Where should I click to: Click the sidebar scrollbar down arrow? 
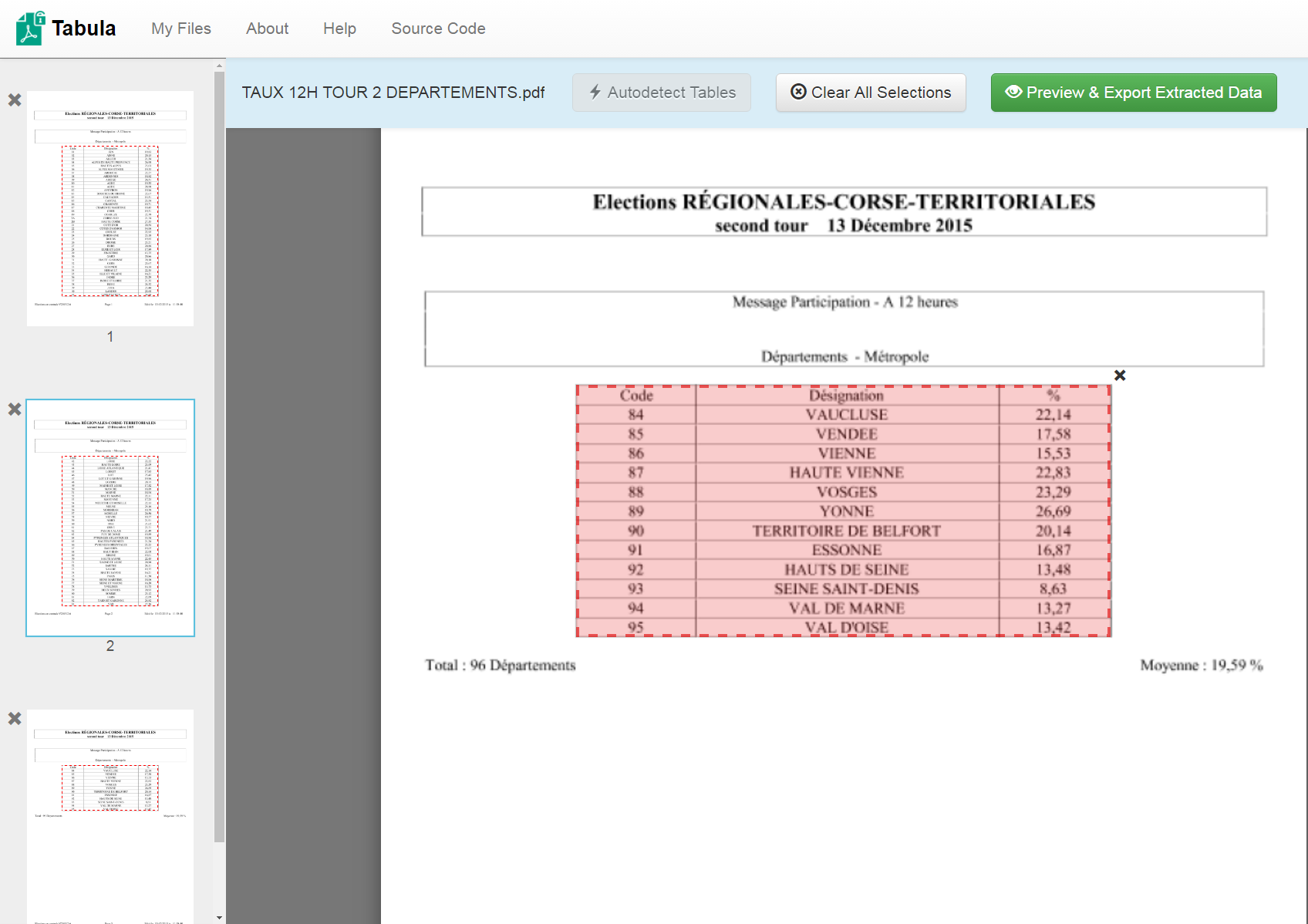[220, 918]
